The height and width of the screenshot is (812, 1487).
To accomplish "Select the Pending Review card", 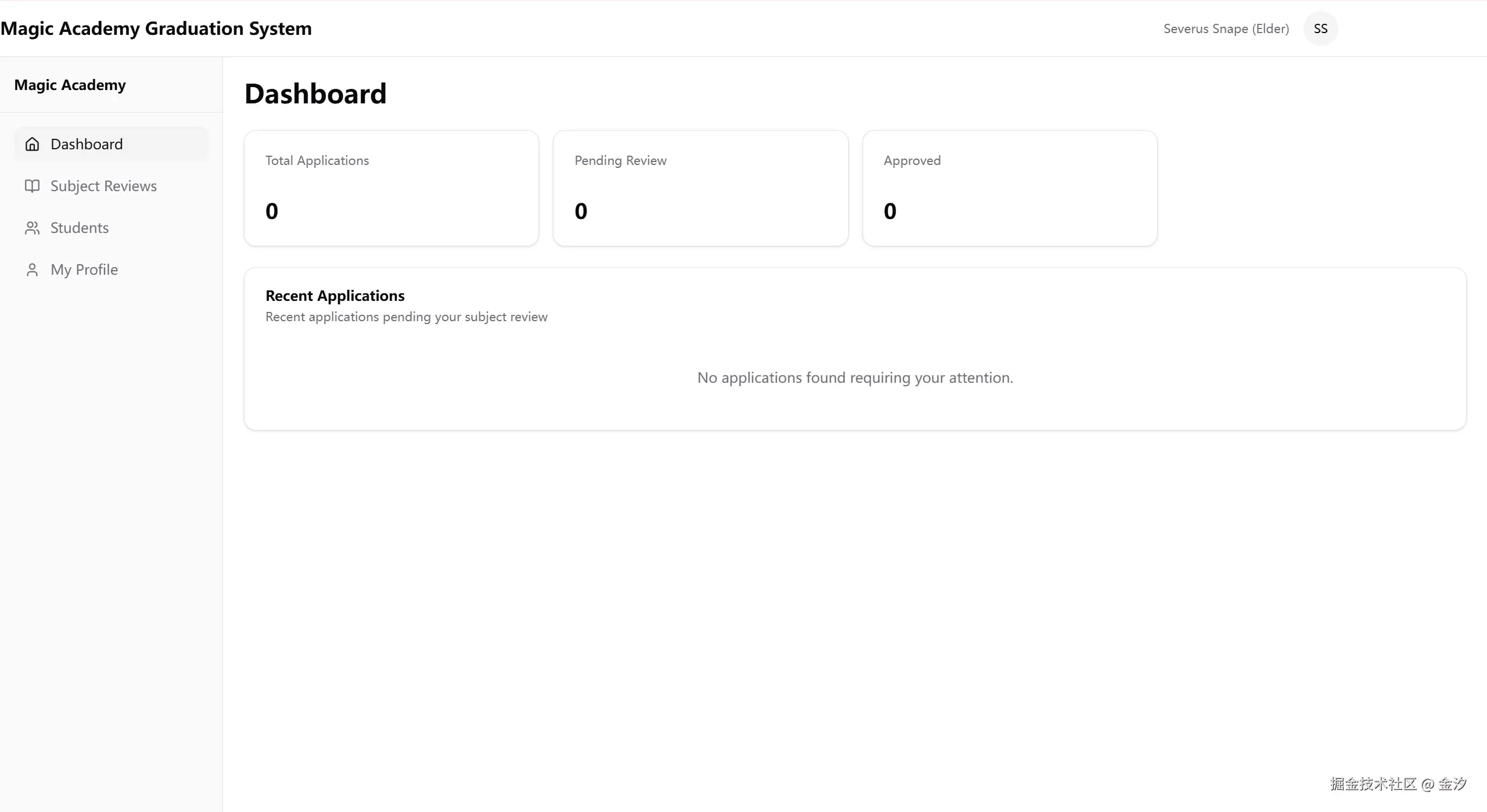I will 700,188.
